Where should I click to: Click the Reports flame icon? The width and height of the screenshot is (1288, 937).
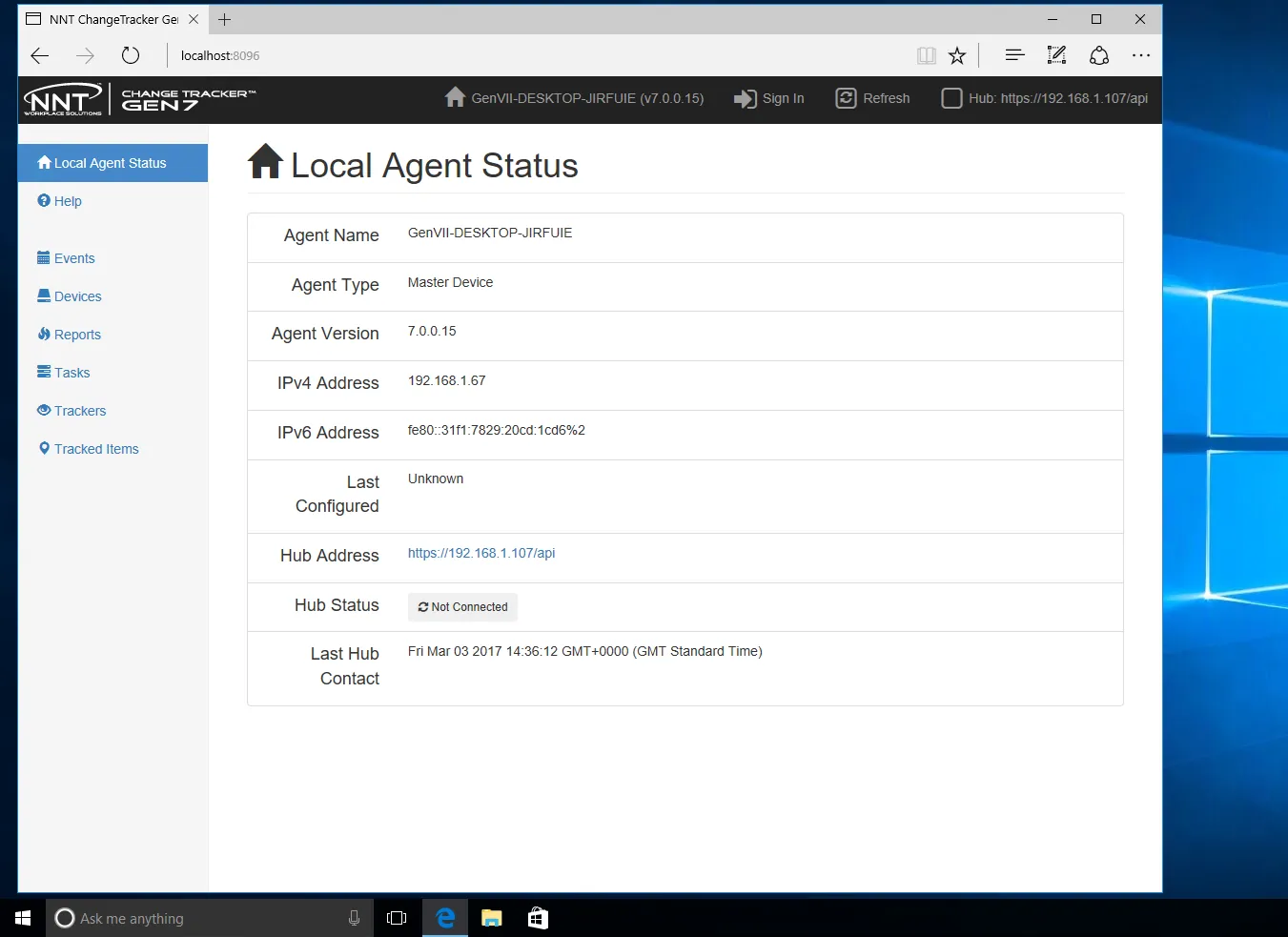(x=44, y=334)
